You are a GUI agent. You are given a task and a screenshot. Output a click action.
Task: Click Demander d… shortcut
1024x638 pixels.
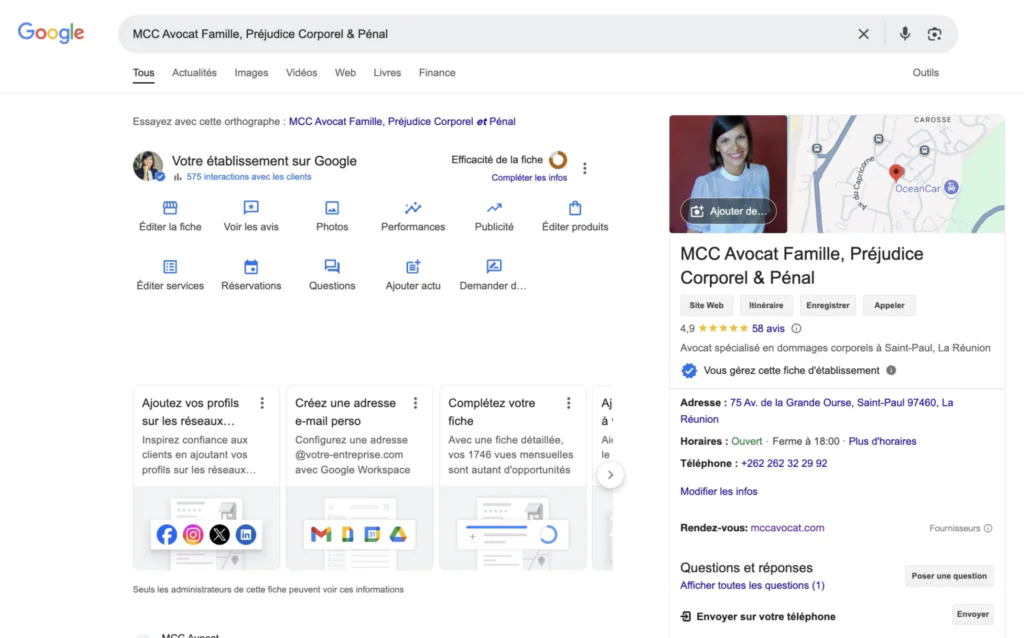pyautogui.click(x=493, y=275)
